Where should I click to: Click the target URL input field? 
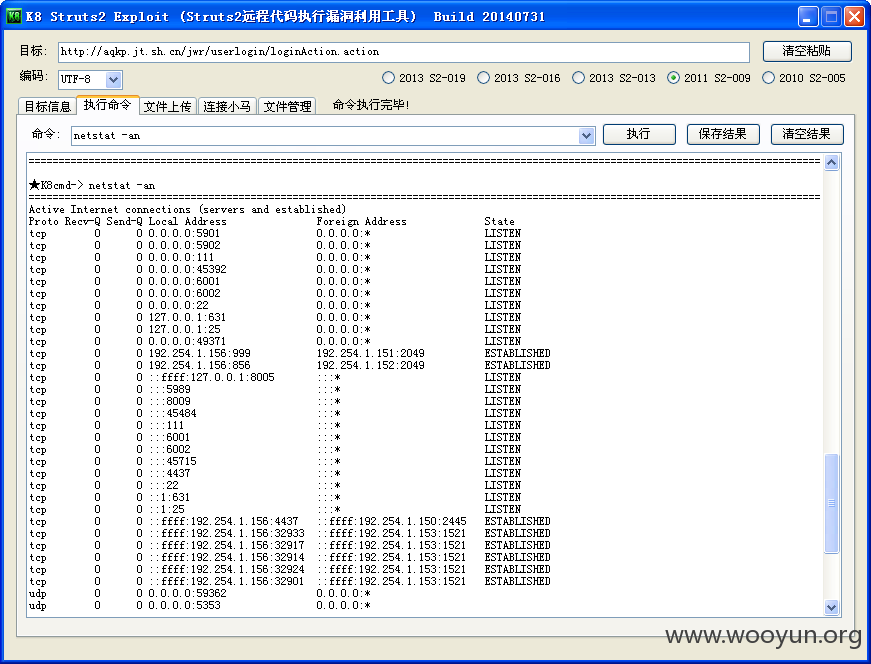point(403,52)
